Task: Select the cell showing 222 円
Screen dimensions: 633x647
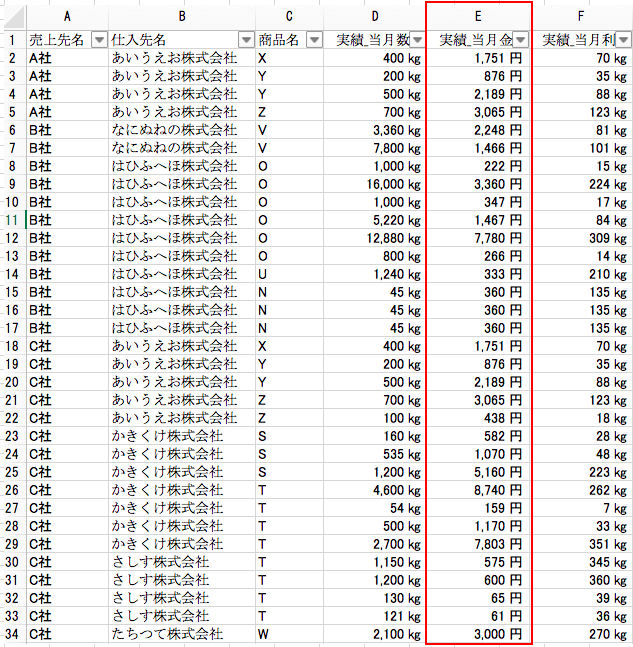Action: (478, 166)
